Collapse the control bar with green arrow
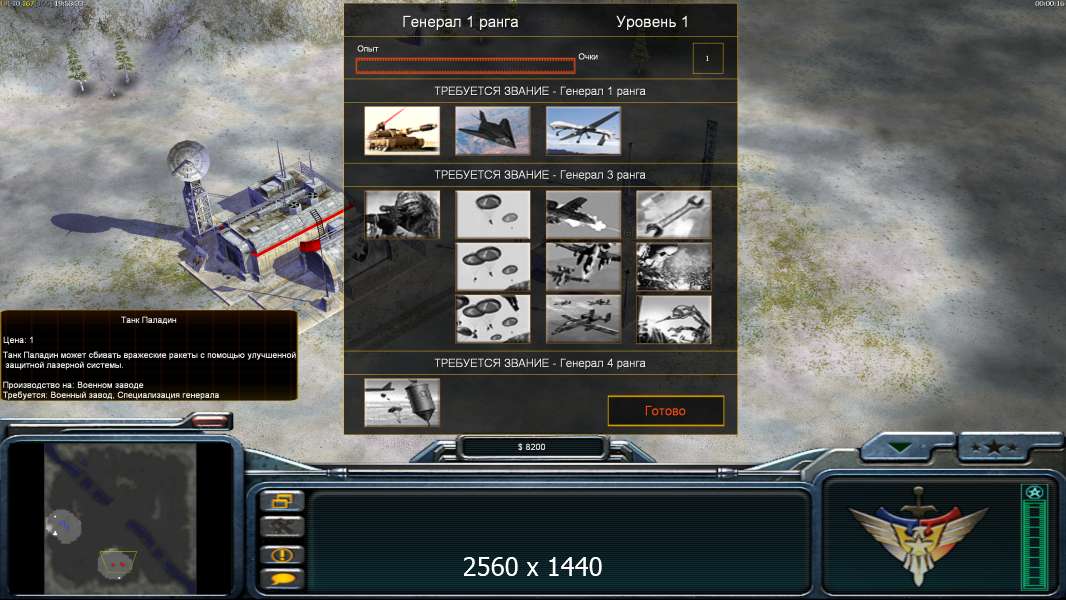 [900, 447]
